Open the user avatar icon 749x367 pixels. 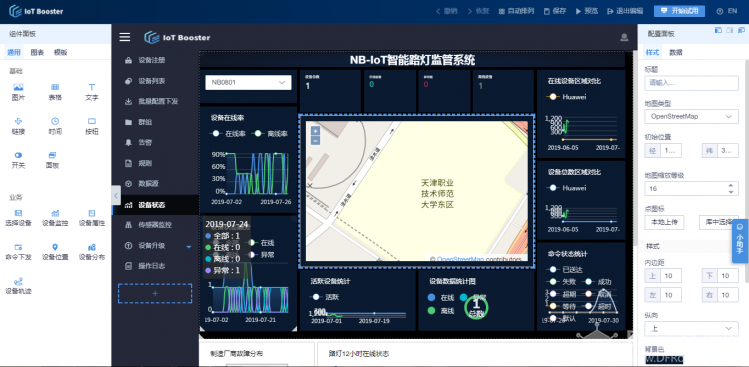point(623,37)
